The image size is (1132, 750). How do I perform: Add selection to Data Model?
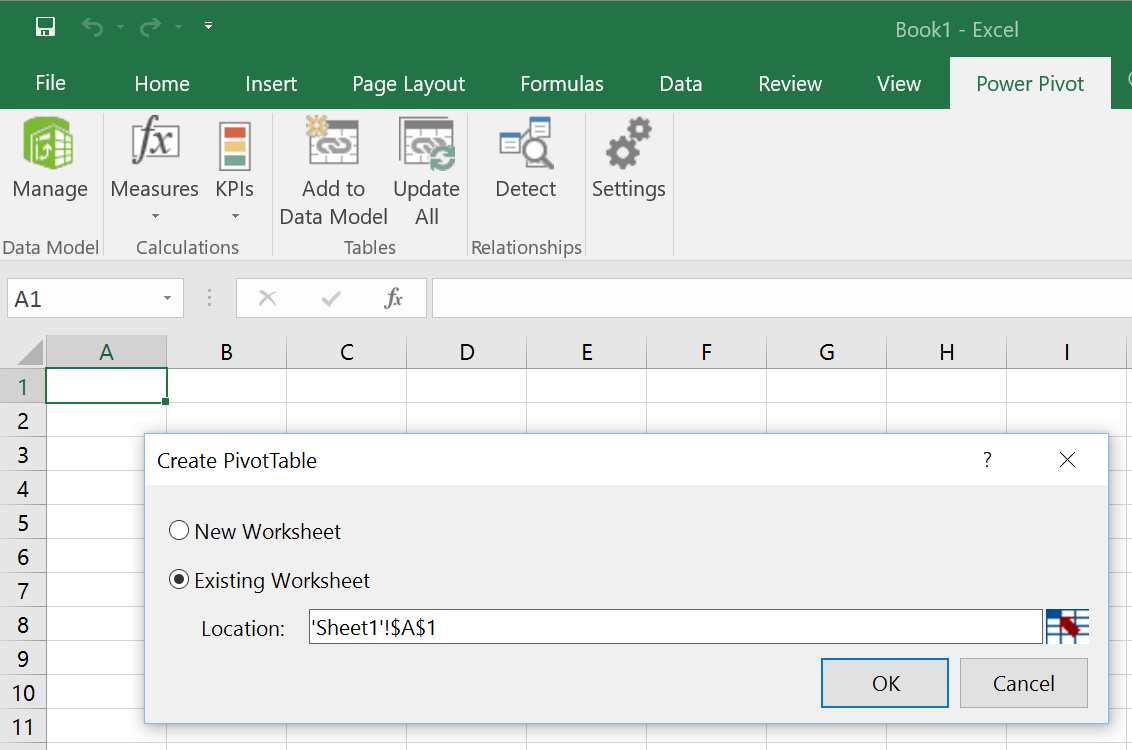pos(333,160)
